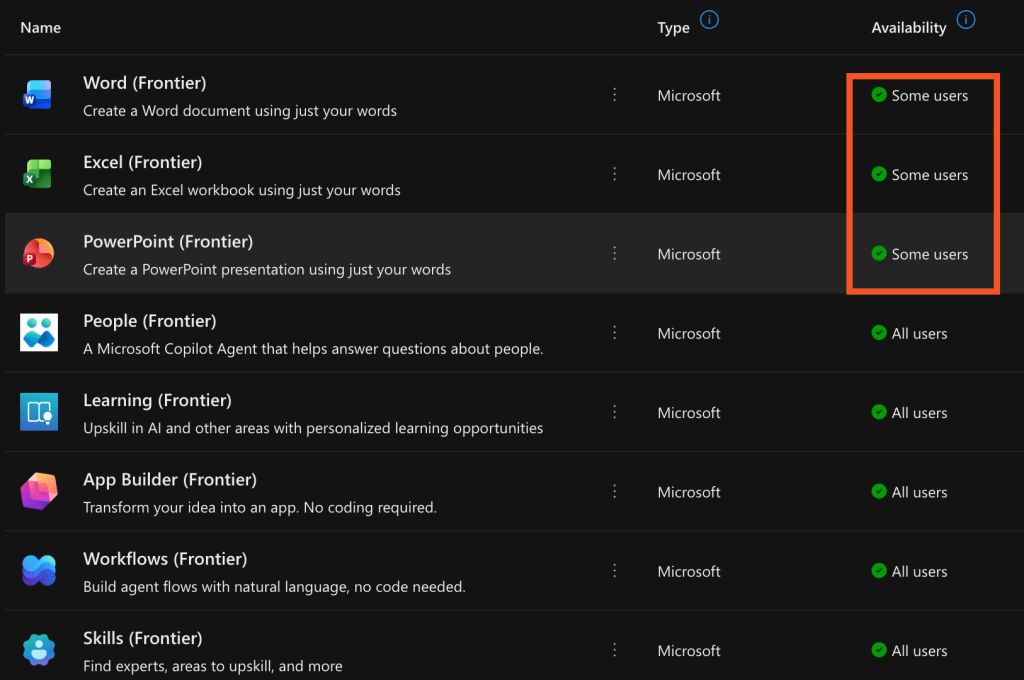Open the Excel (Frontier) agent name link

point(142,162)
